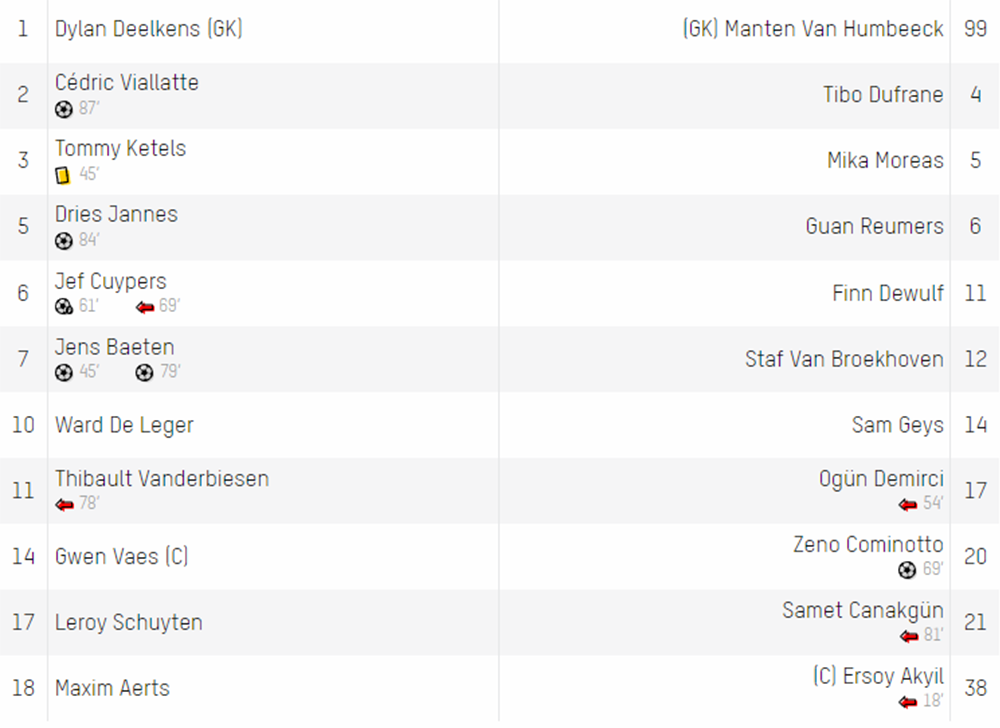Click Jef Cuypers' red substitution arrow
The height and width of the screenshot is (728, 1000).
click(x=145, y=307)
